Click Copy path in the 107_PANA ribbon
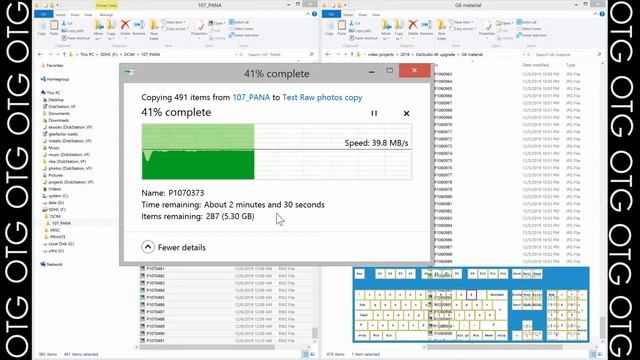Screen dimensions: 640x360 point(73,31)
